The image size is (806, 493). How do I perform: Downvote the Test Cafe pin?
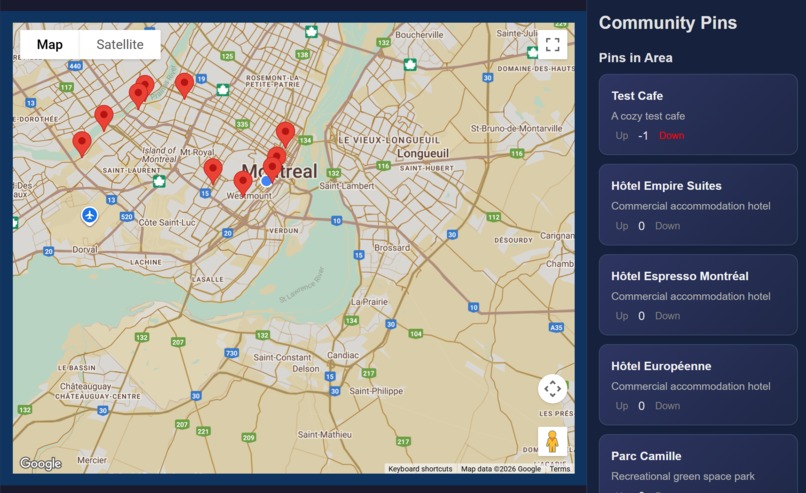pos(671,136)
